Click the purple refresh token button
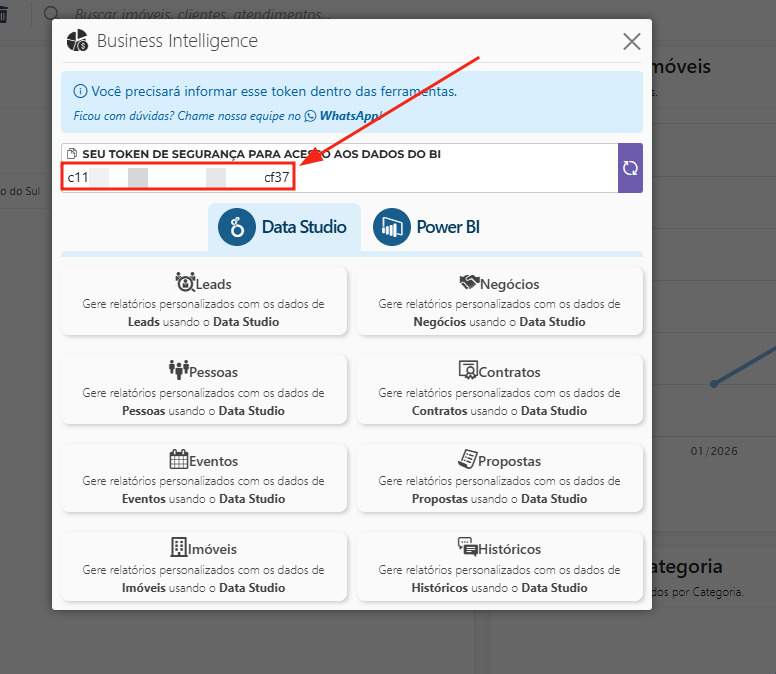The width and height of the screenshot is (776, 674). 630,168
